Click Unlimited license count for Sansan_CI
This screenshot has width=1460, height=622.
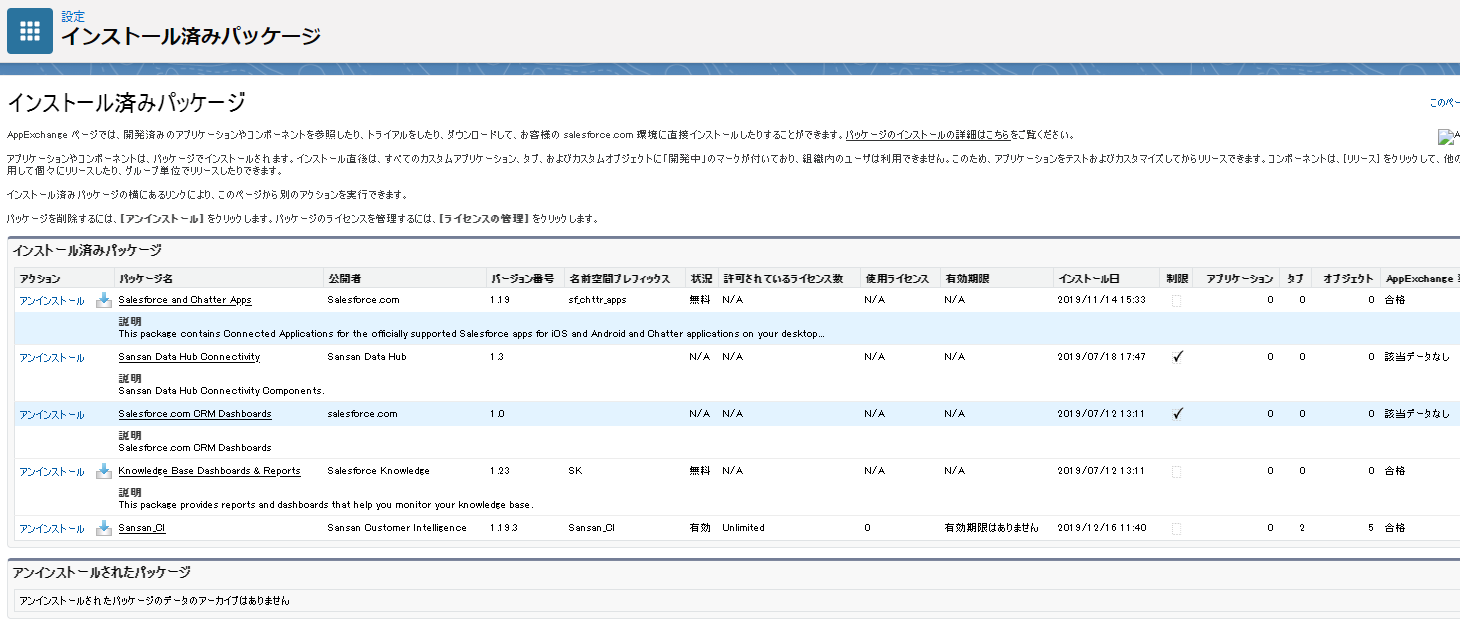click(744, 528)
